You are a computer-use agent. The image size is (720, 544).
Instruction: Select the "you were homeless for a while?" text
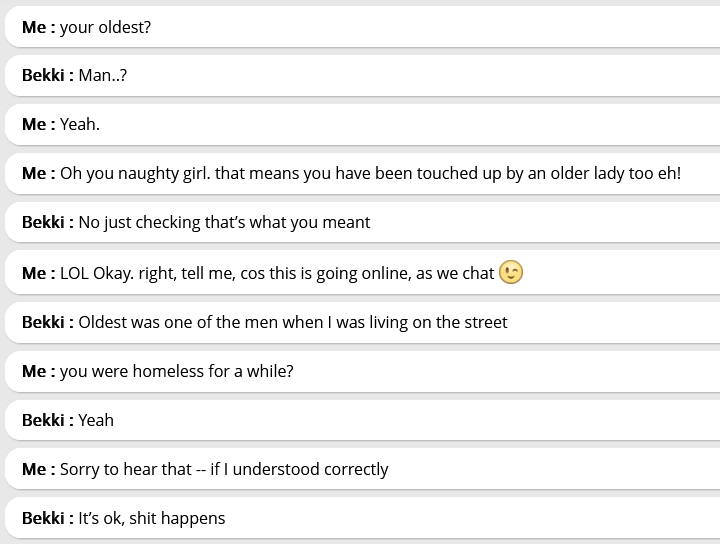click(176, 371)
